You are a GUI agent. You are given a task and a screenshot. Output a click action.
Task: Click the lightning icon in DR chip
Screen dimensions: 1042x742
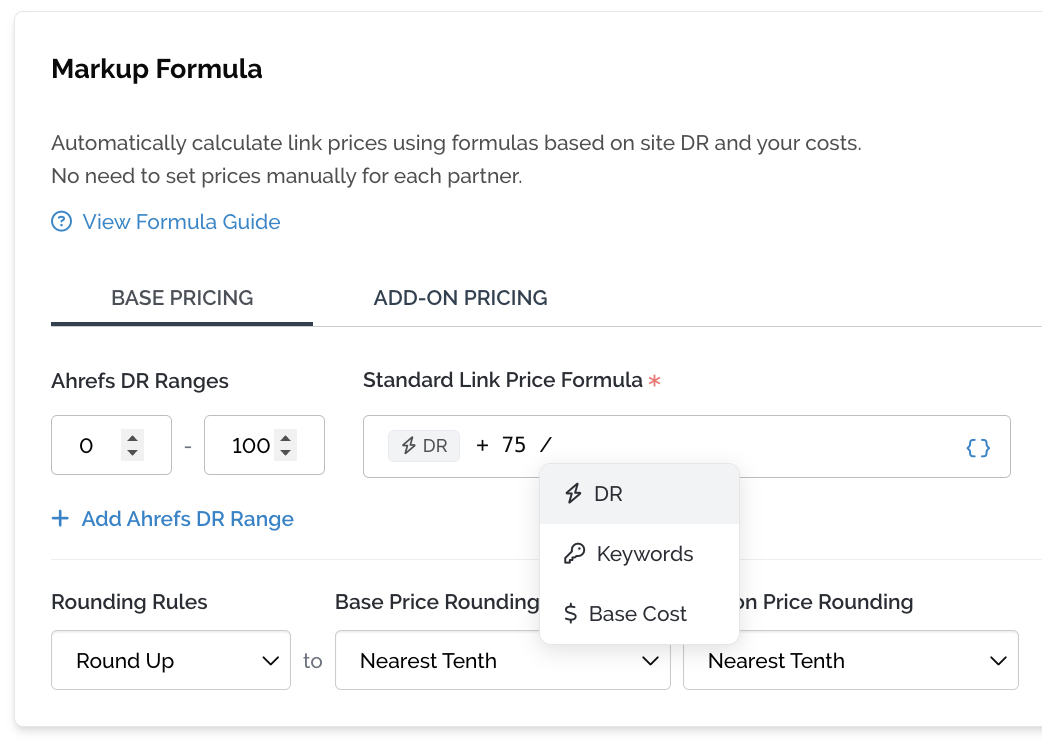pyautogui.click(x=408, y=446)
